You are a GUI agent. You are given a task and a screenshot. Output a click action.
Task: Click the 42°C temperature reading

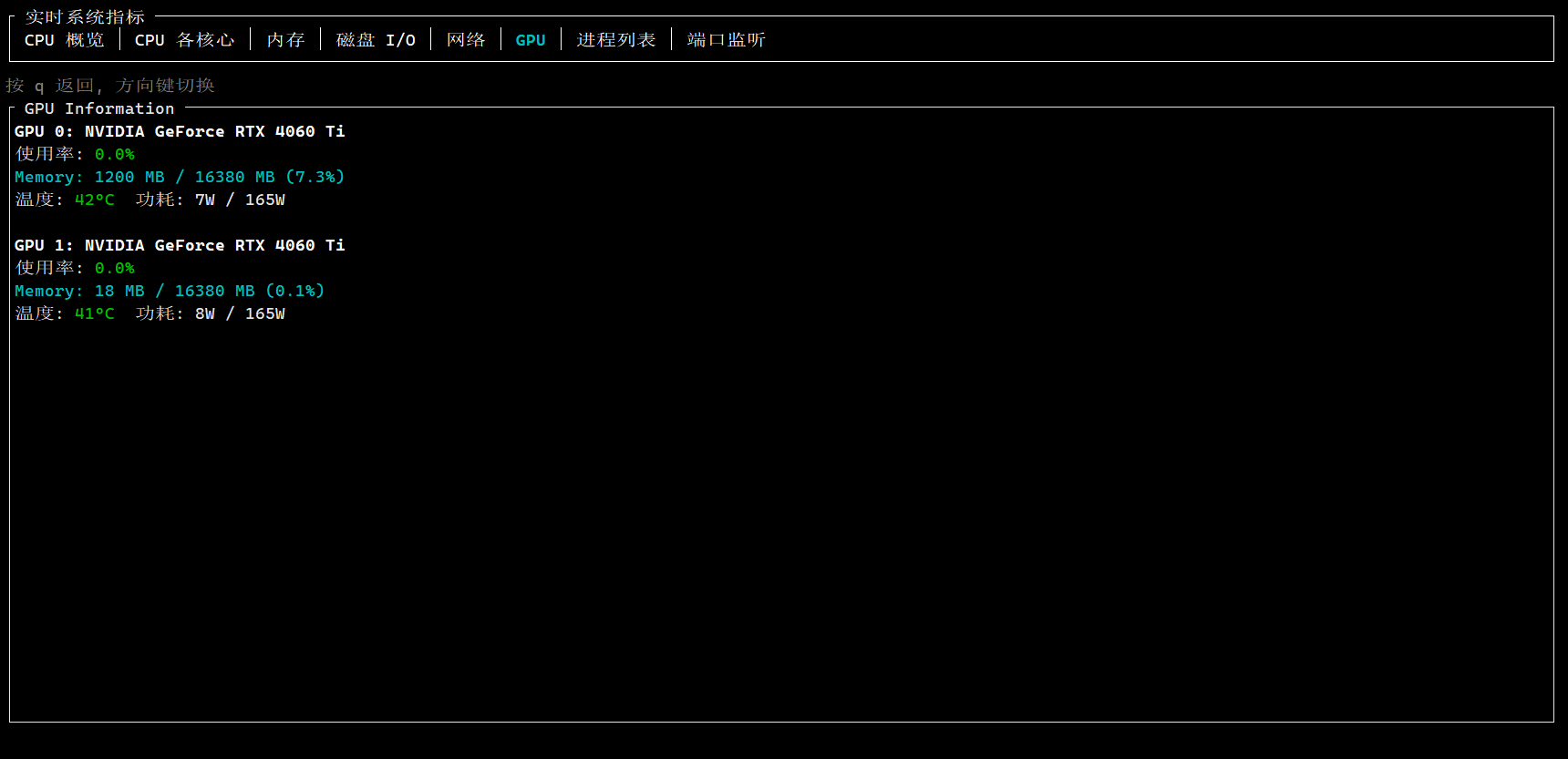95,200
